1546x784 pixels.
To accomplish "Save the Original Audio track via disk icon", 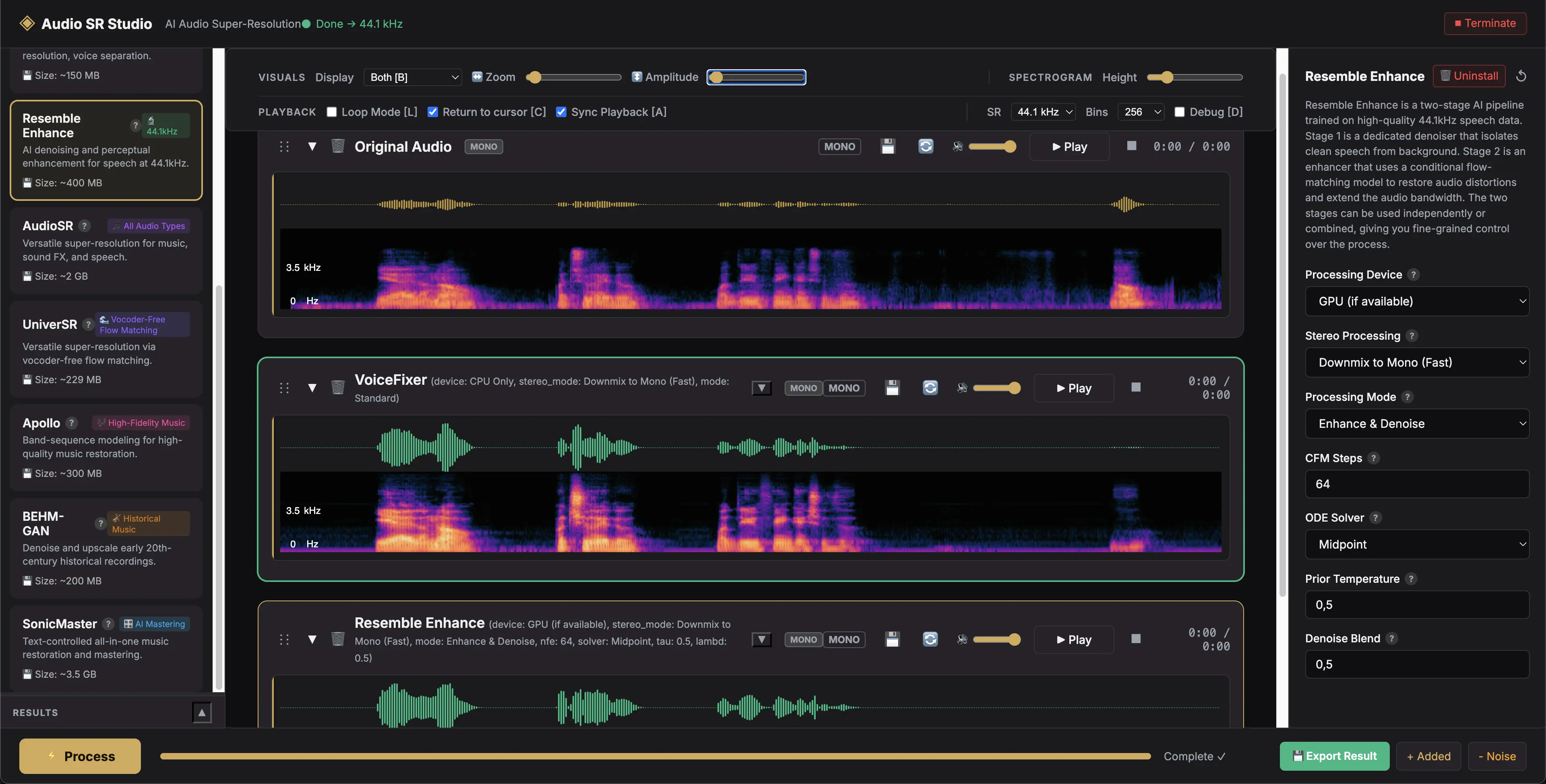I will (x=888, y=146).
